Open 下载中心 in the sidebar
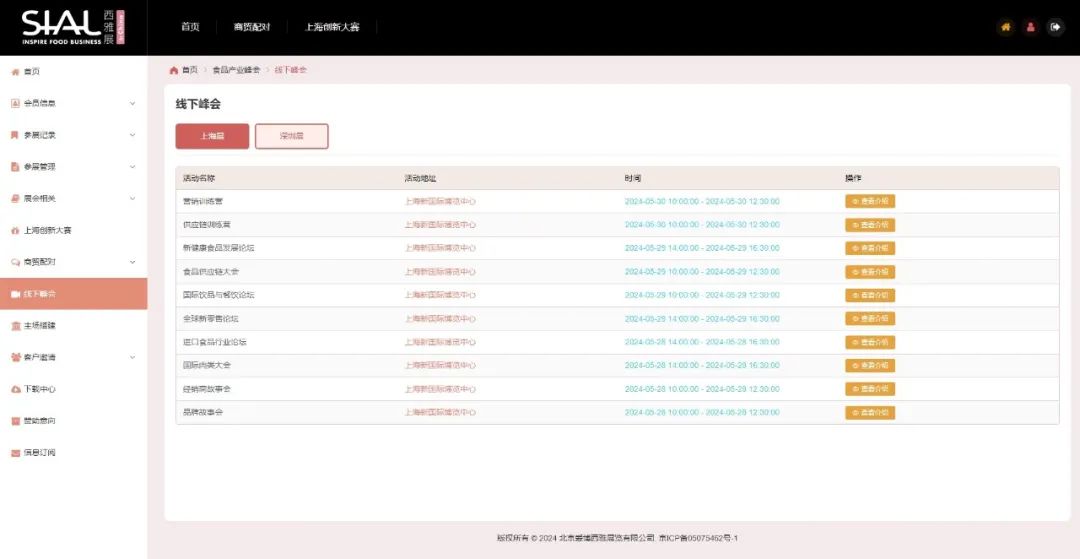Viewport: 1080px width, 559px height. pyautogui.click(x=40, y=389)
